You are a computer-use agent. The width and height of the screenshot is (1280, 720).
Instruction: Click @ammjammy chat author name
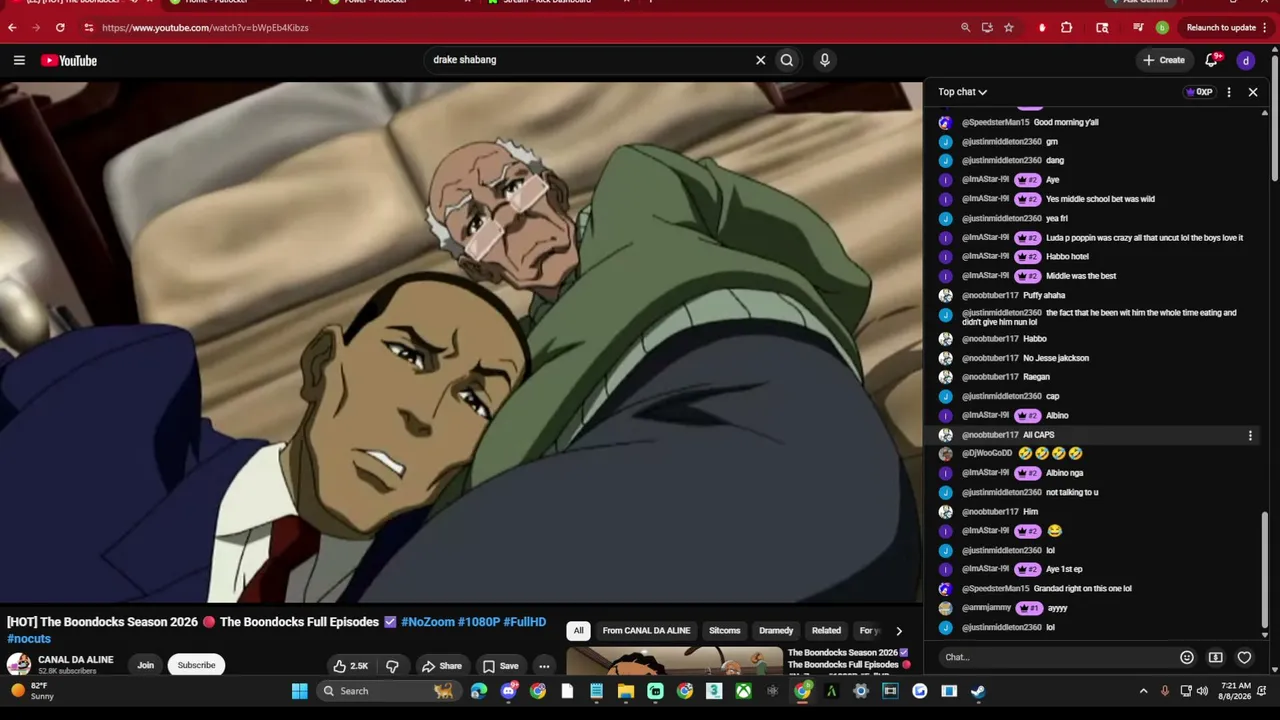[986, 608]
